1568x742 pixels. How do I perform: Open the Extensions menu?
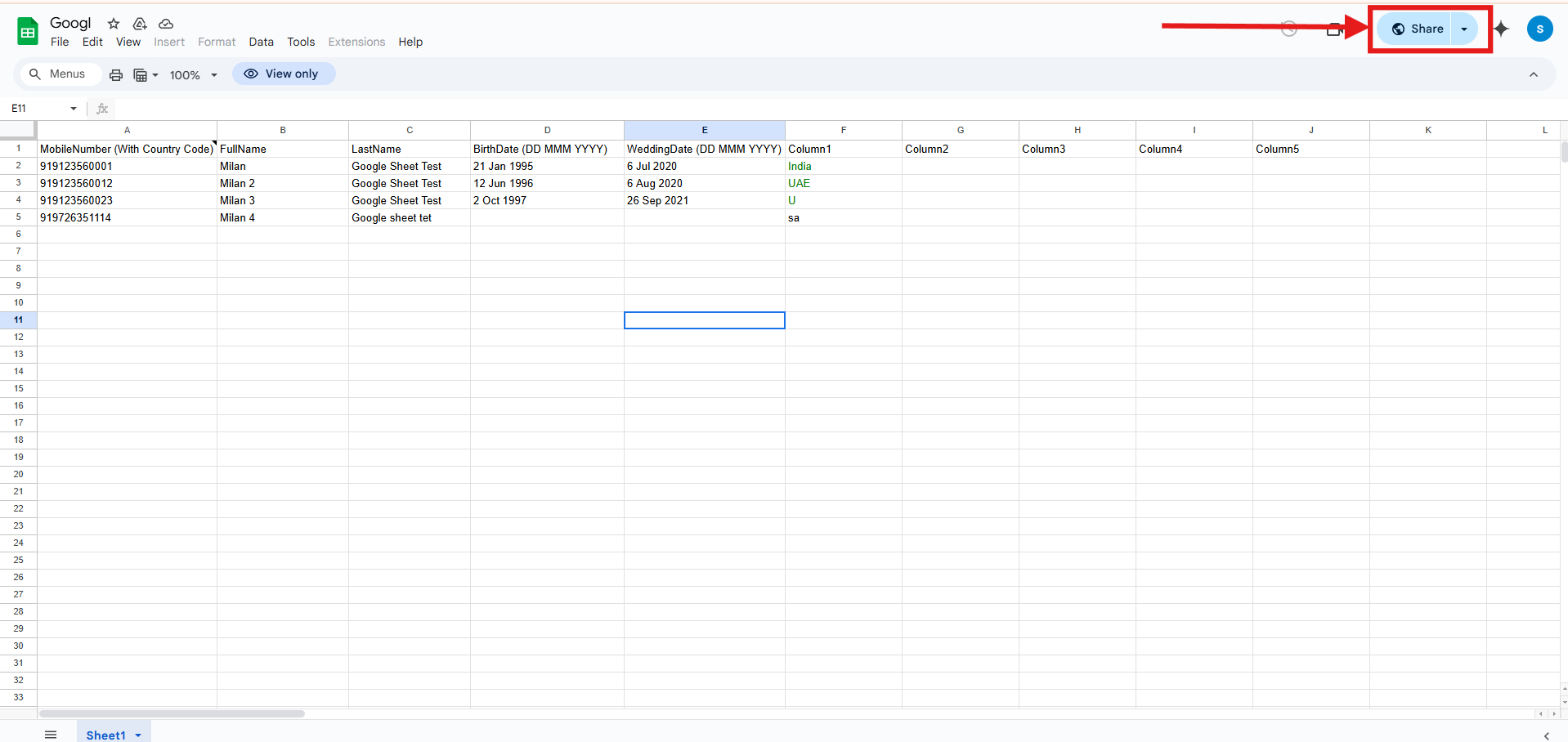pyautogui.click(x=356, y=42)
